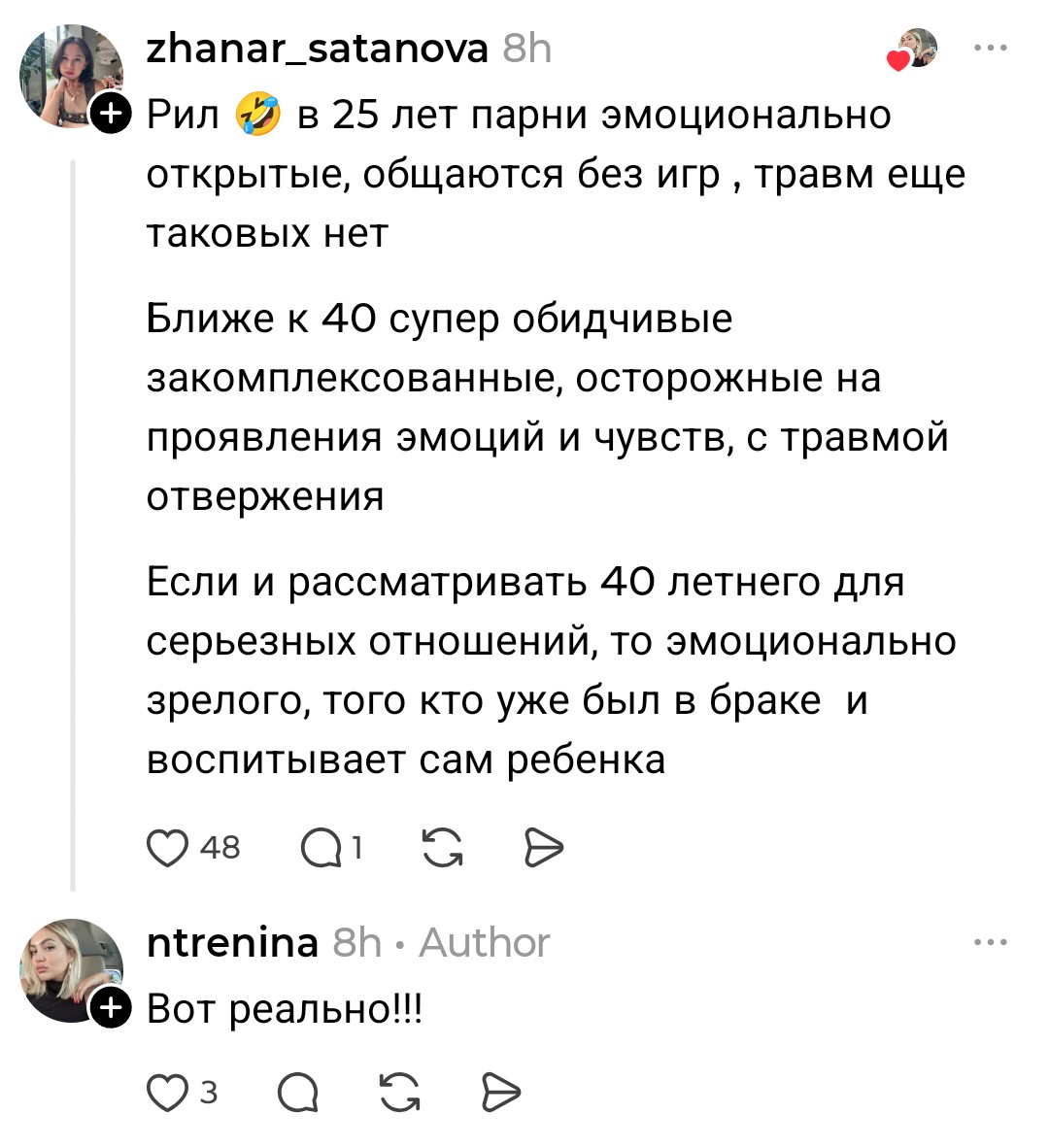Like ntrenina's reply 'Вот реально!!!'
This screenshot has height=1148, width=1049.
[167, 1094]
